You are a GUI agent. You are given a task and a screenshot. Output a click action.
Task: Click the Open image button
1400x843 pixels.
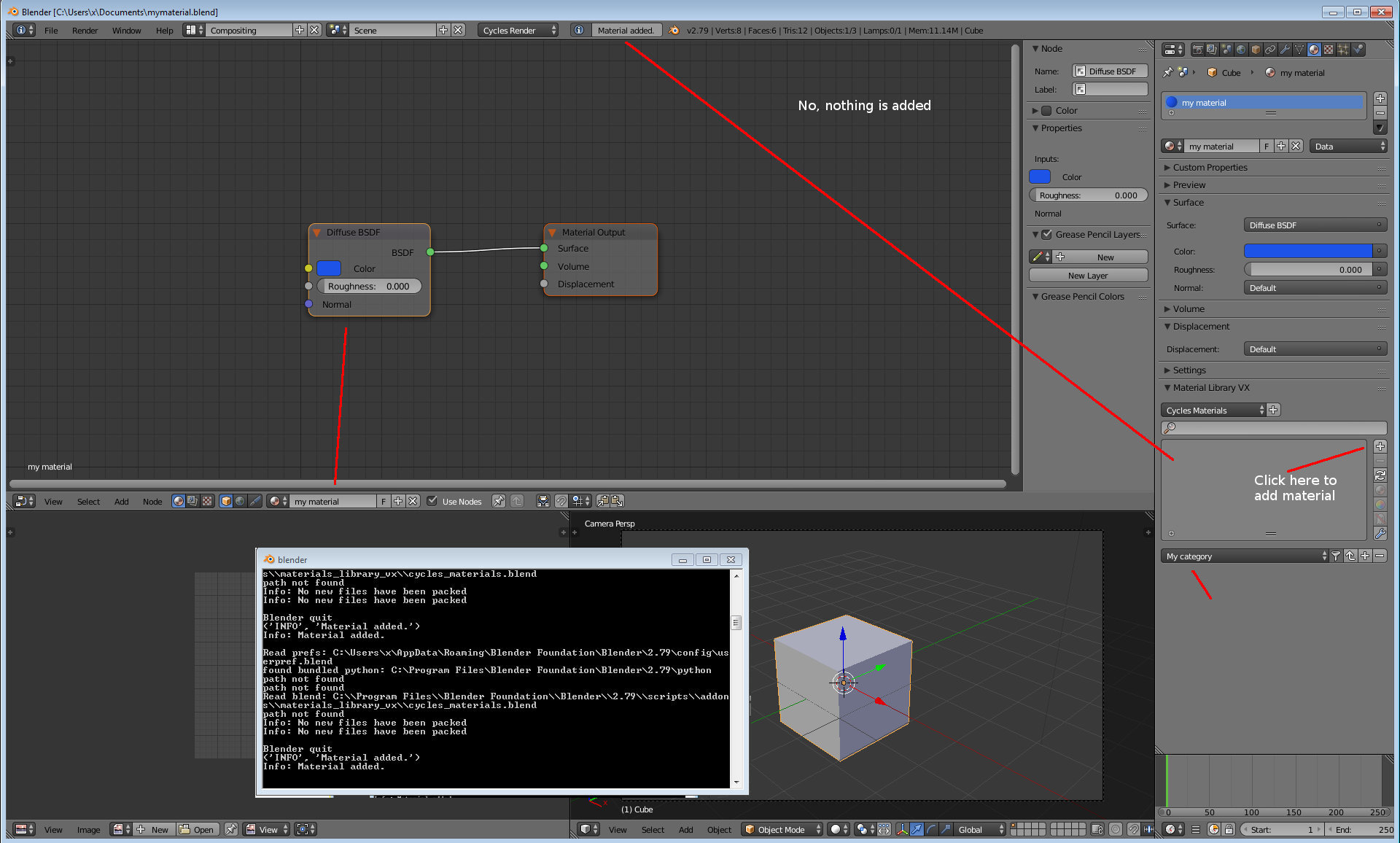[x=197, y=829]
